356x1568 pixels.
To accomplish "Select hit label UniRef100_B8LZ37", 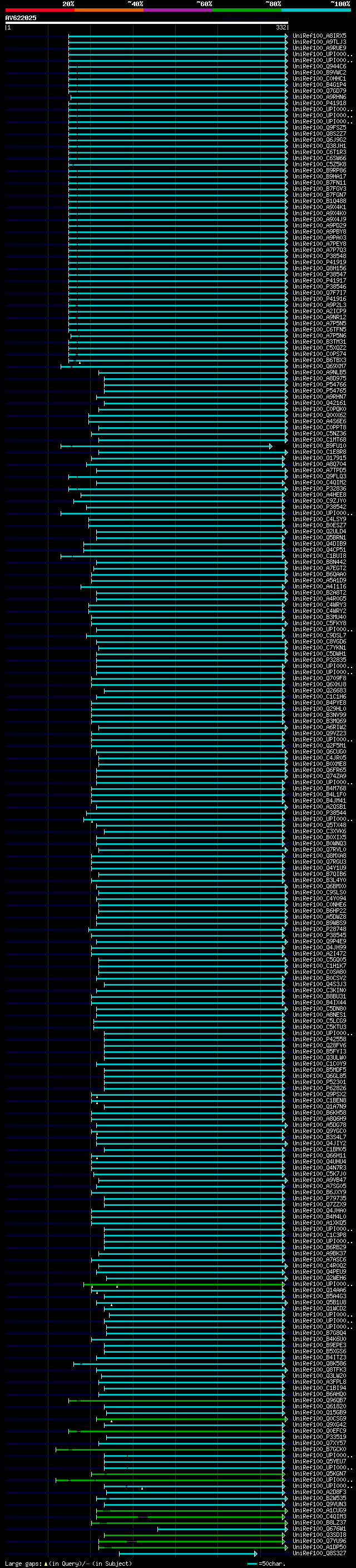I will point(319,1523).
